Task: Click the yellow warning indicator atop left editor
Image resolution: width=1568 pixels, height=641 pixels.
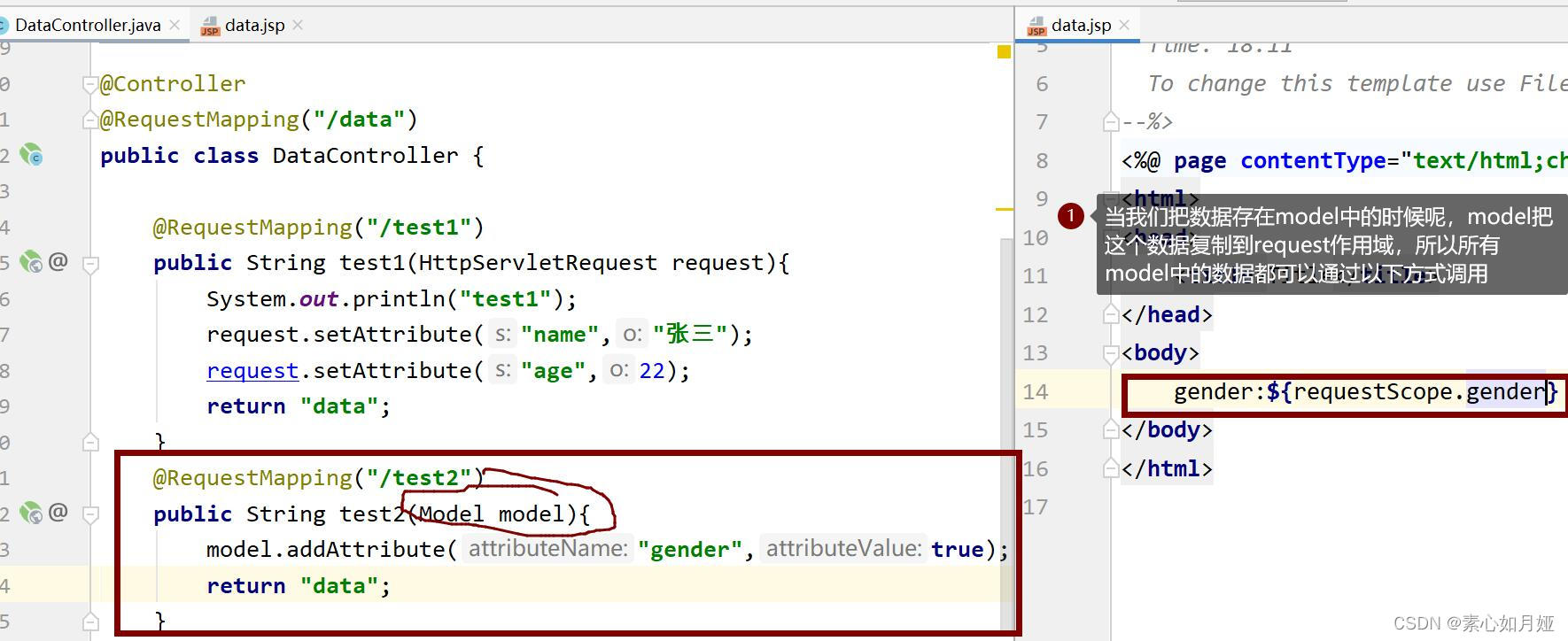Action: coord(1004,52)
